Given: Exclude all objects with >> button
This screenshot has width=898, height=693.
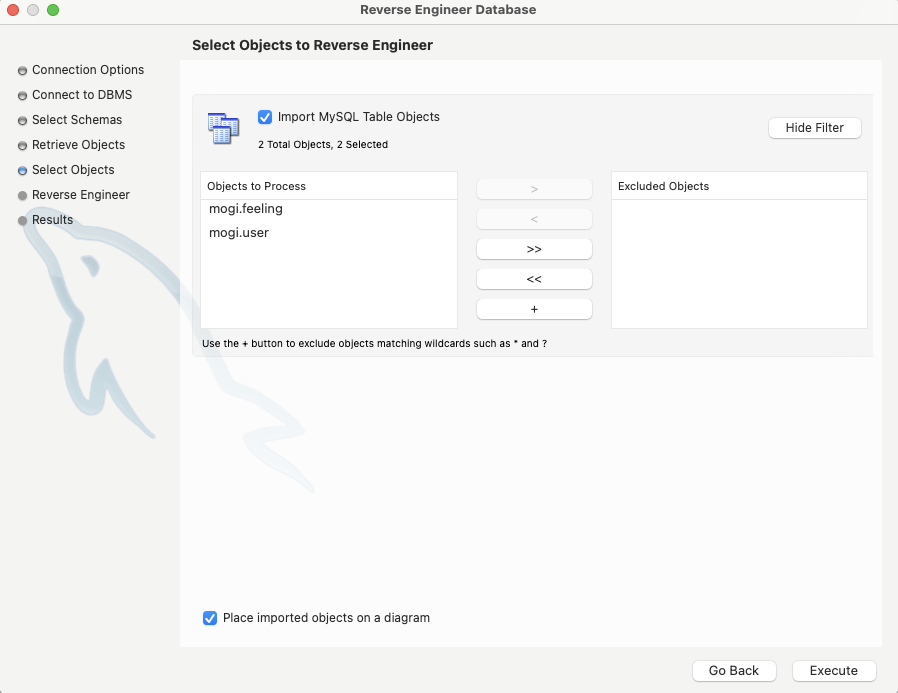Looking at the screenshot, I should point(534,249).
